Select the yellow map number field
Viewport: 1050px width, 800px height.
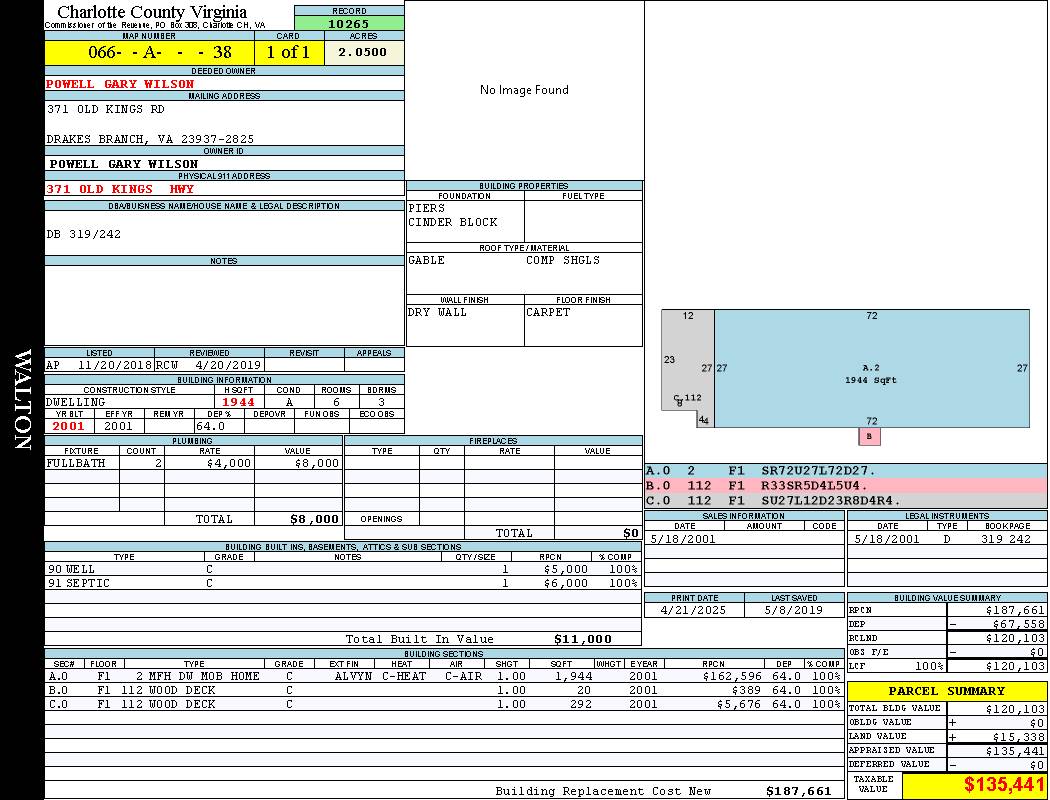(149, 52)
